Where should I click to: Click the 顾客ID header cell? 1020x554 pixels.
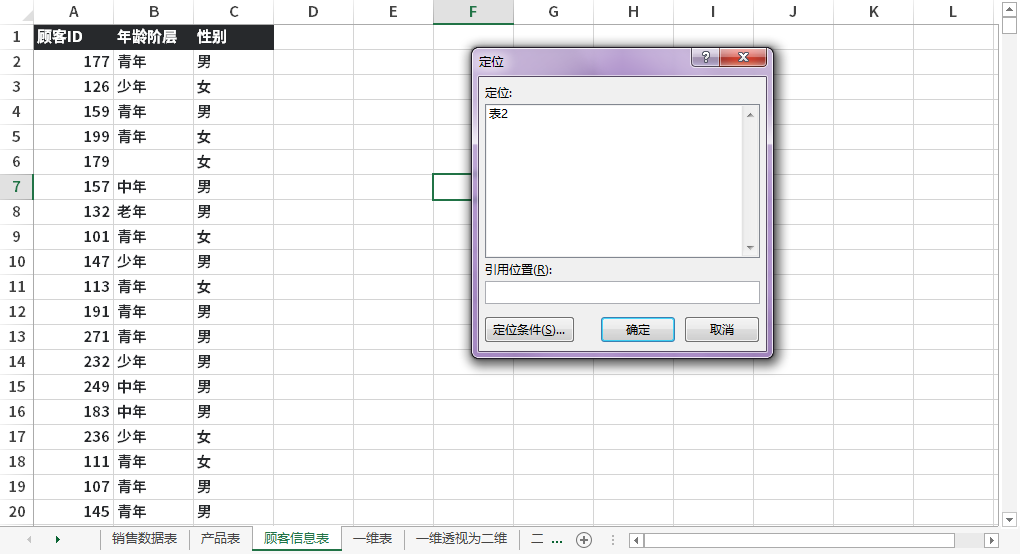tap(74, 37)
